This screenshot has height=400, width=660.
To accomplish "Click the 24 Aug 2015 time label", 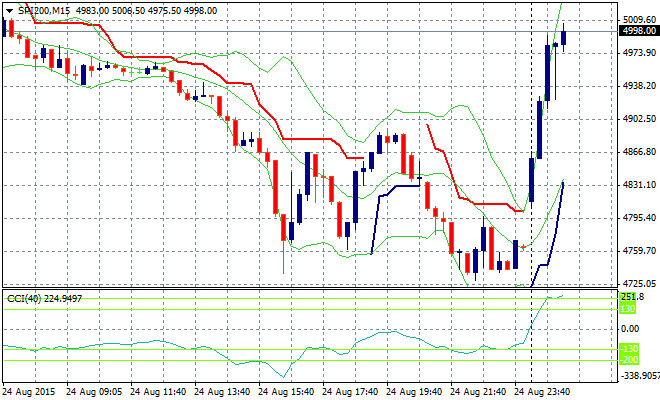I will (29, 392).
